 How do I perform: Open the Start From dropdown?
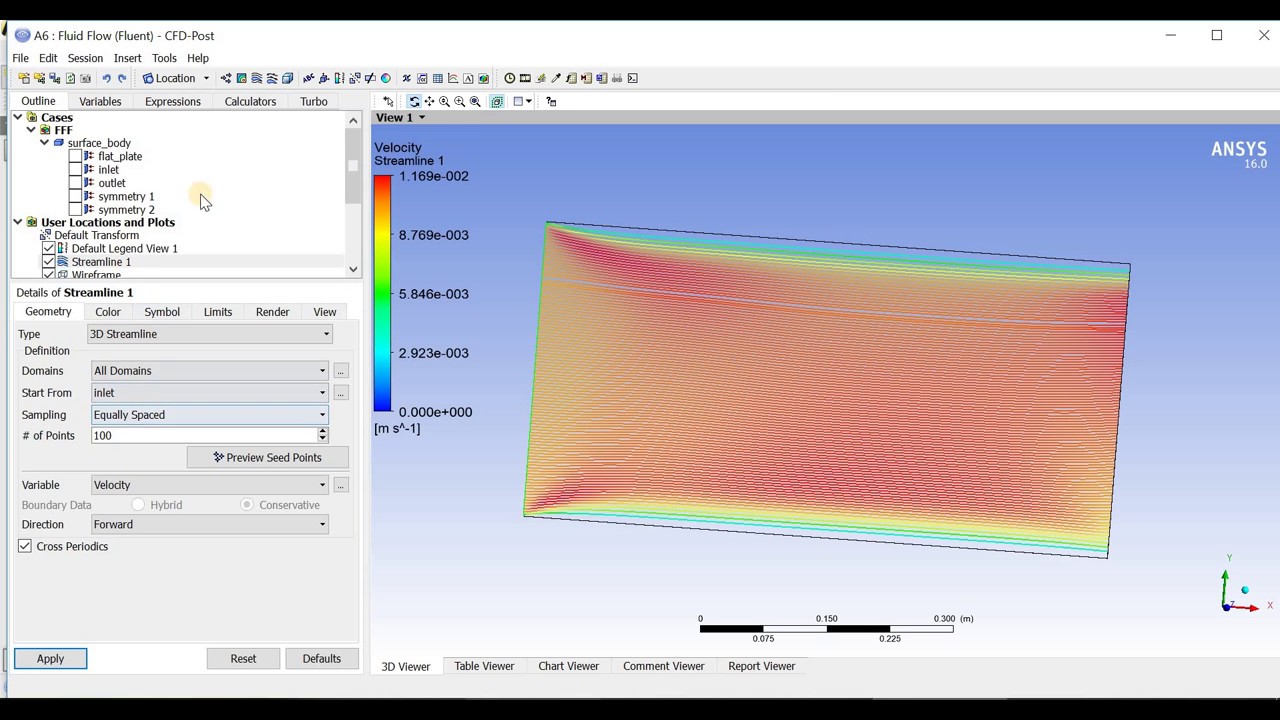[209, 393]
